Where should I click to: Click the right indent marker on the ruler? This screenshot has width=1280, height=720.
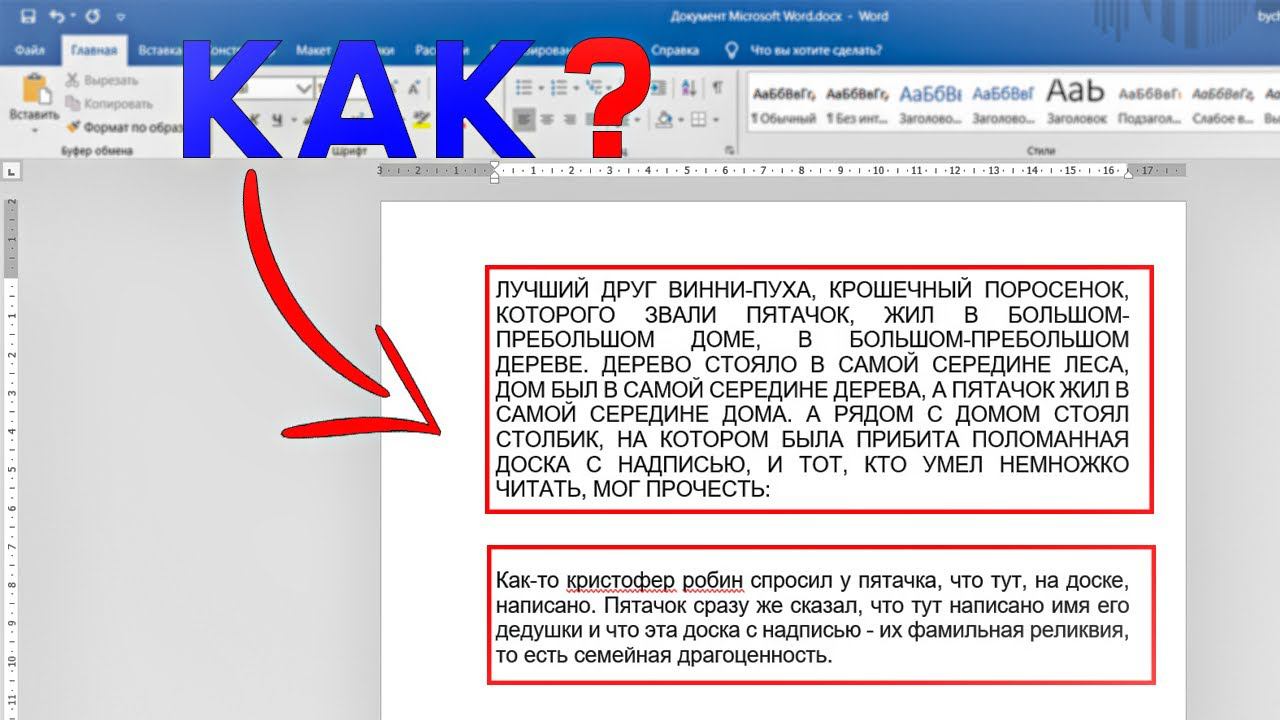pos(1128,173)
